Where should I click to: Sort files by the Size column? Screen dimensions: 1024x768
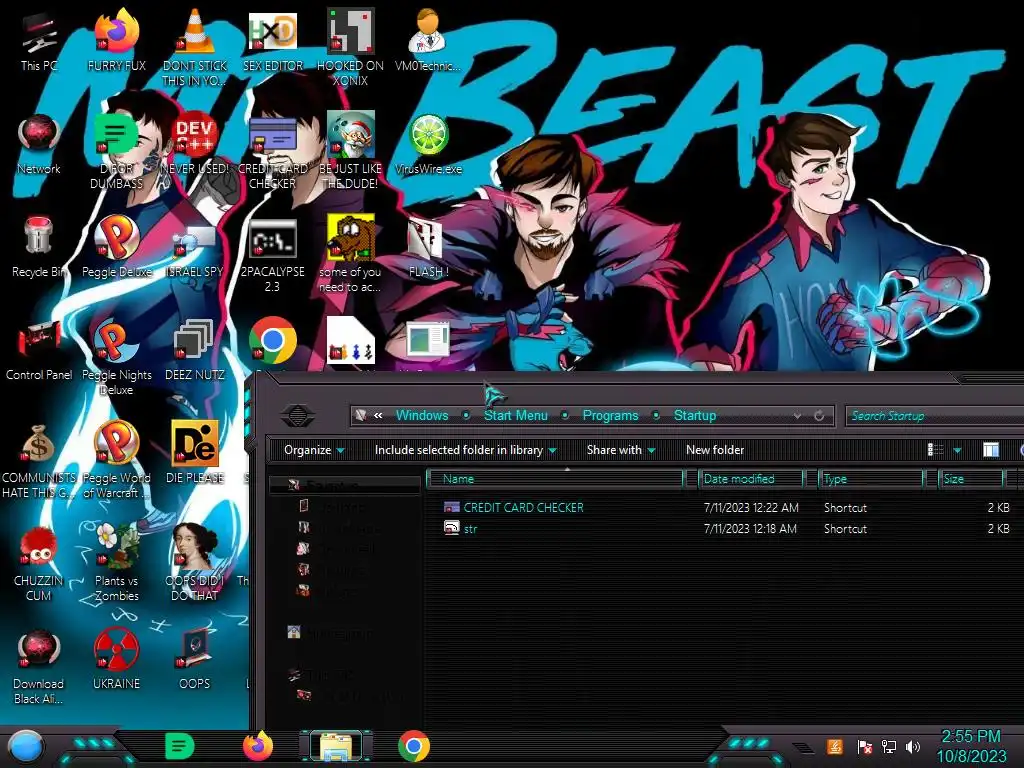(971, 479)
